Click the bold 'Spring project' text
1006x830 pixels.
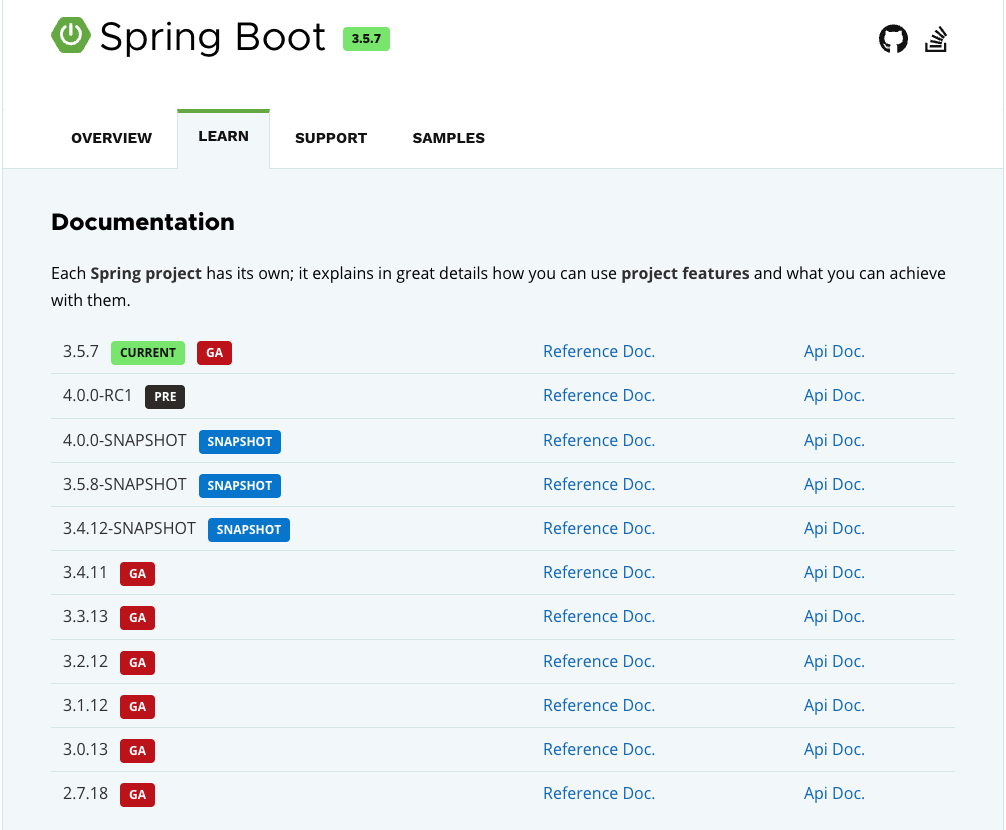tap(146, 273)
